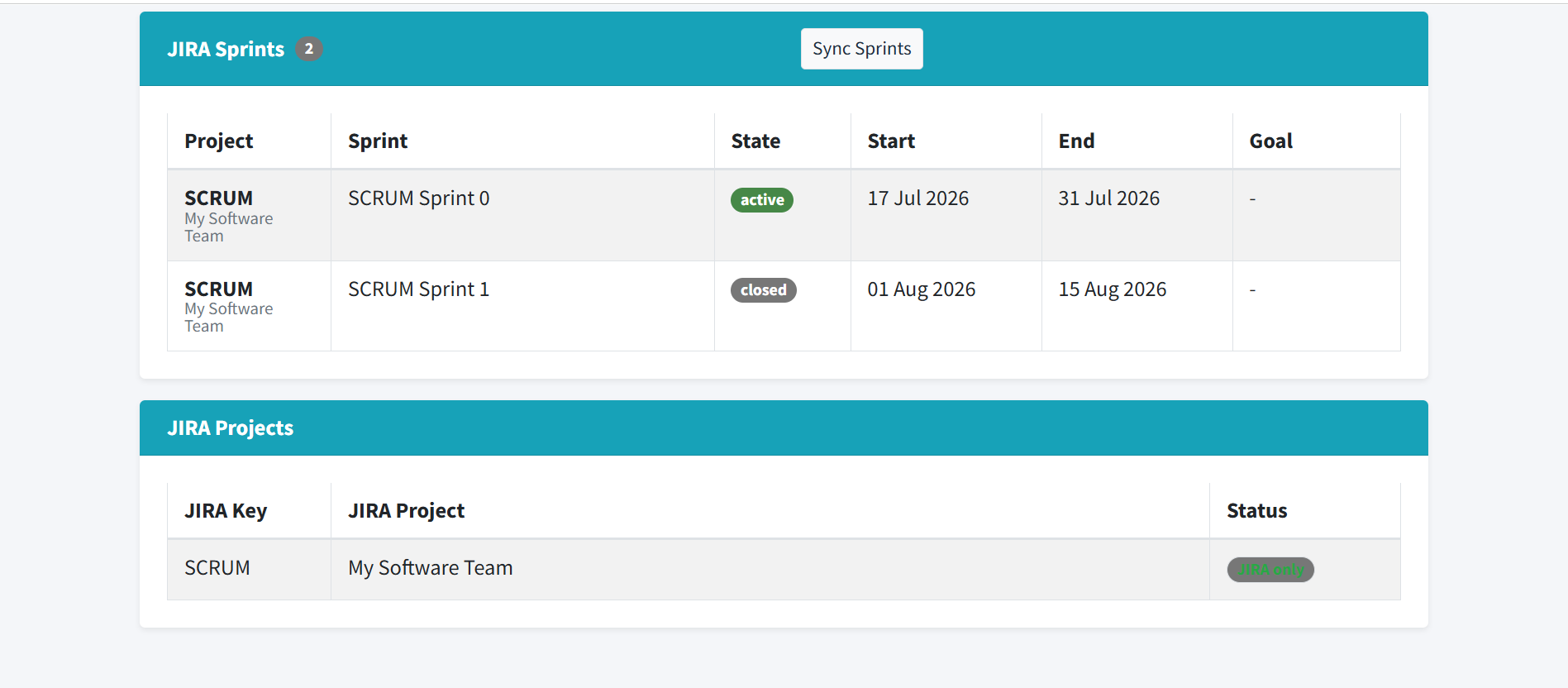Click the JIRA only status badge
The height and width of the screenshot is (688, 1568).
pos(1270,570)
